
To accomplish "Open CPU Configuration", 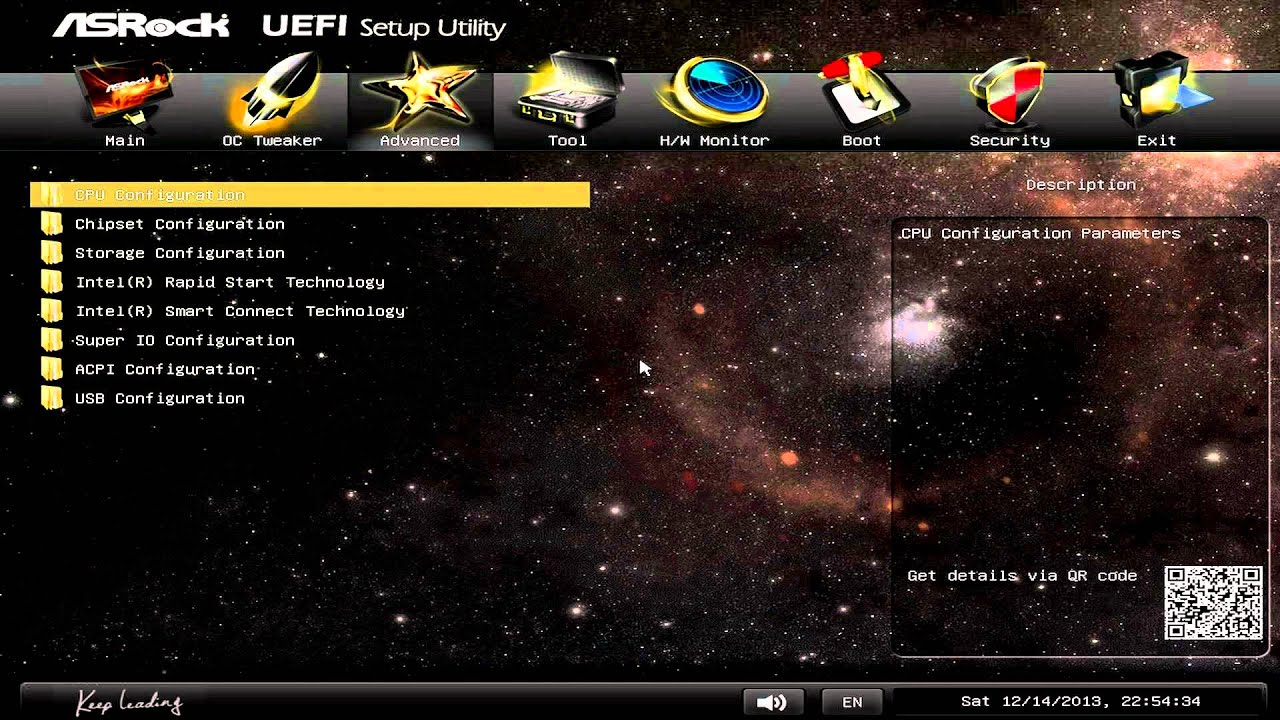I will pyautogui.click(x=310, y=194).
